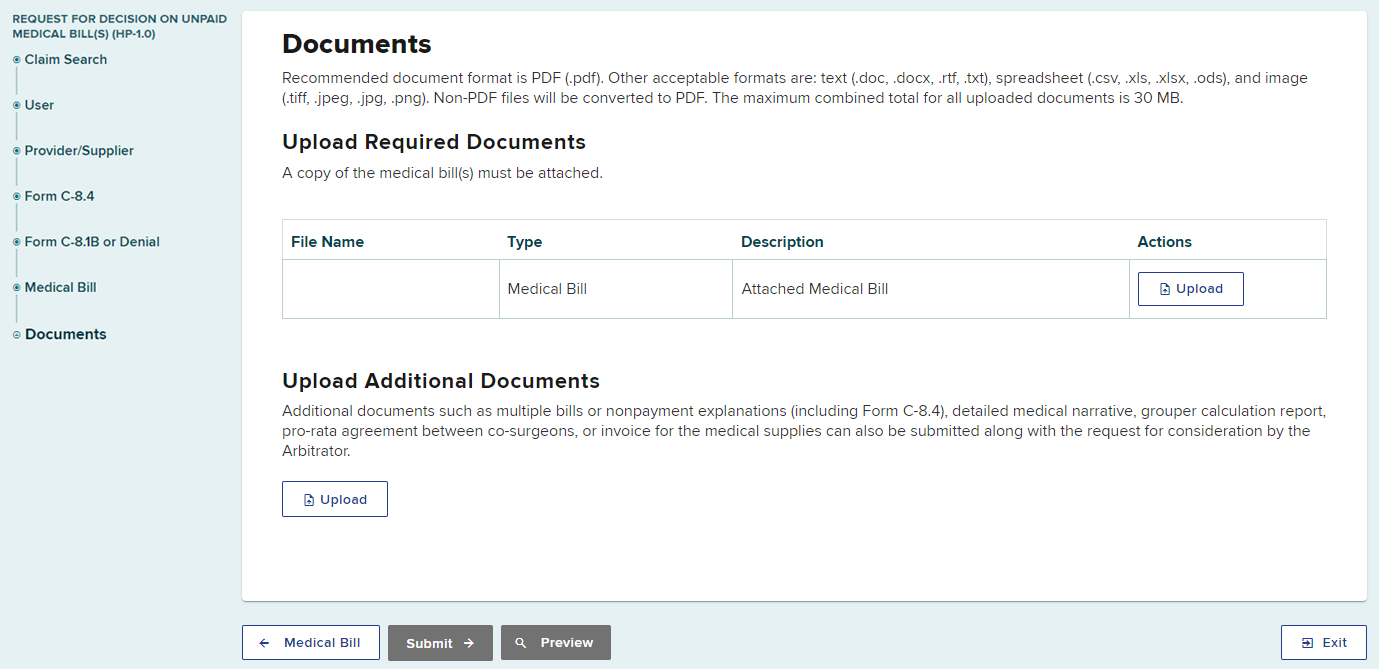Click the Provider/Supplier step bullet marker
The height and width of the screenshot is (669, 1379).
point(16,151)
